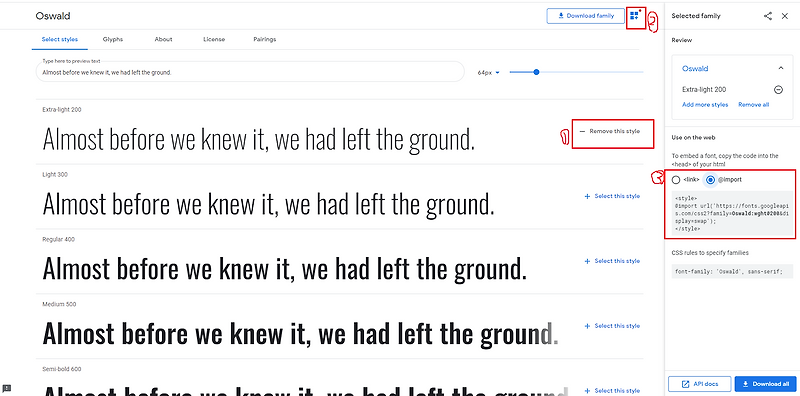The image size is (800, 396).
Task: Click the Oswald family name in Review
Action: (x=695, y=68)
